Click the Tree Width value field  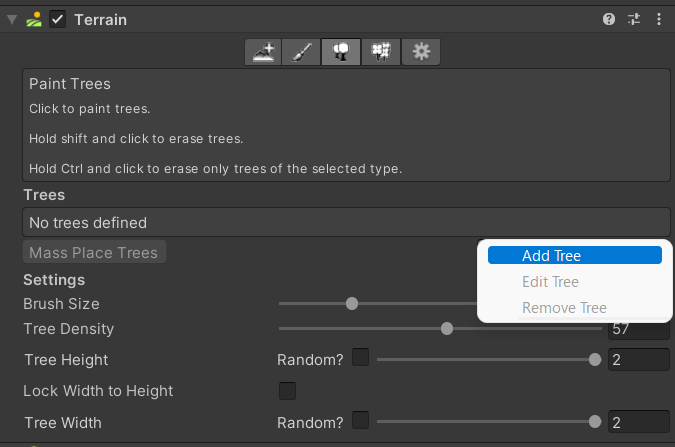tap(638, 422)
